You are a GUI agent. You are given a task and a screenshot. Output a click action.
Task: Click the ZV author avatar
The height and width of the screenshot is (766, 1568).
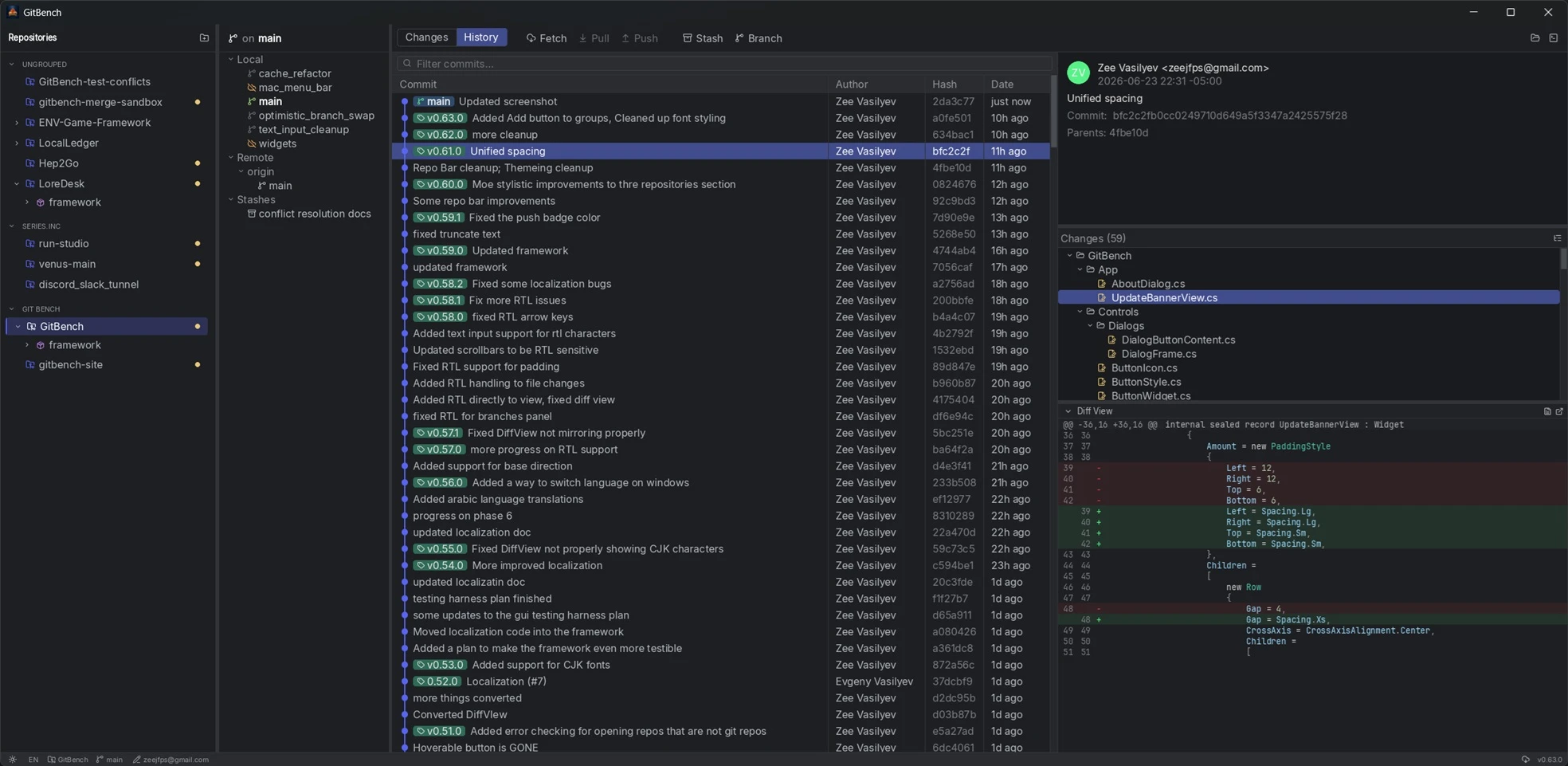click(1078, 73)
